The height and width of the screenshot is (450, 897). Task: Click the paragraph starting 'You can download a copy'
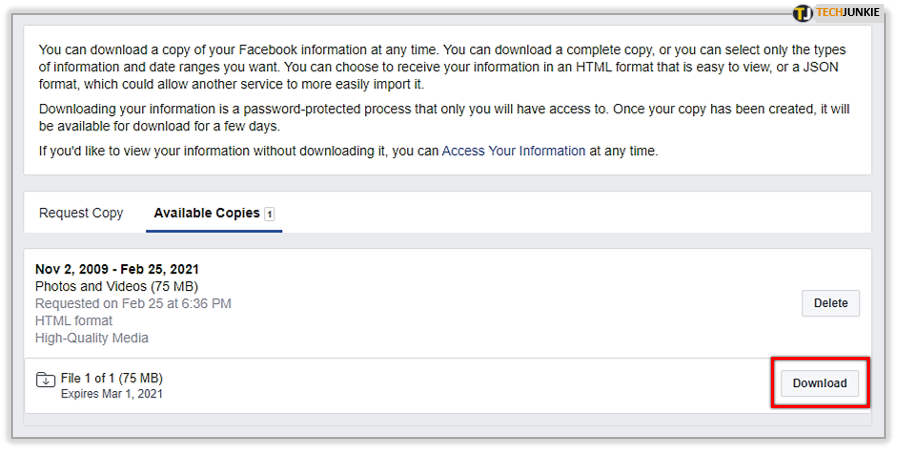coord(440,68)
